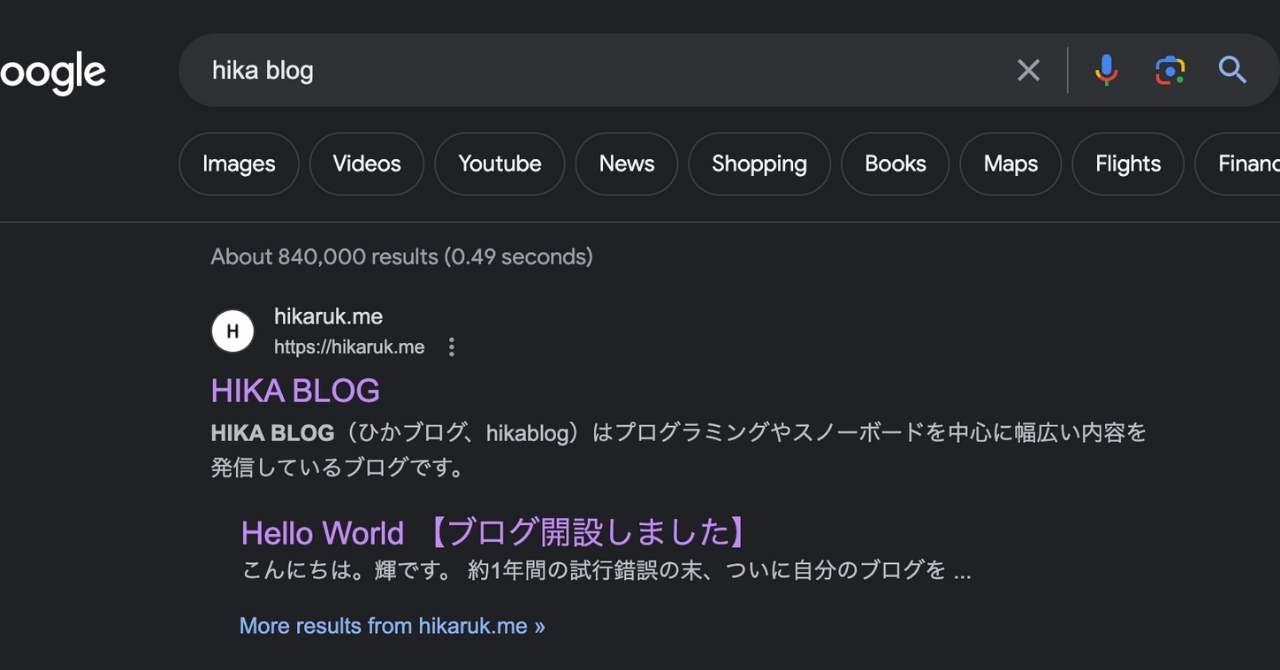Open the HIKA BLOG result title
Screen dimensions: 1280x670
pos(295,390)
